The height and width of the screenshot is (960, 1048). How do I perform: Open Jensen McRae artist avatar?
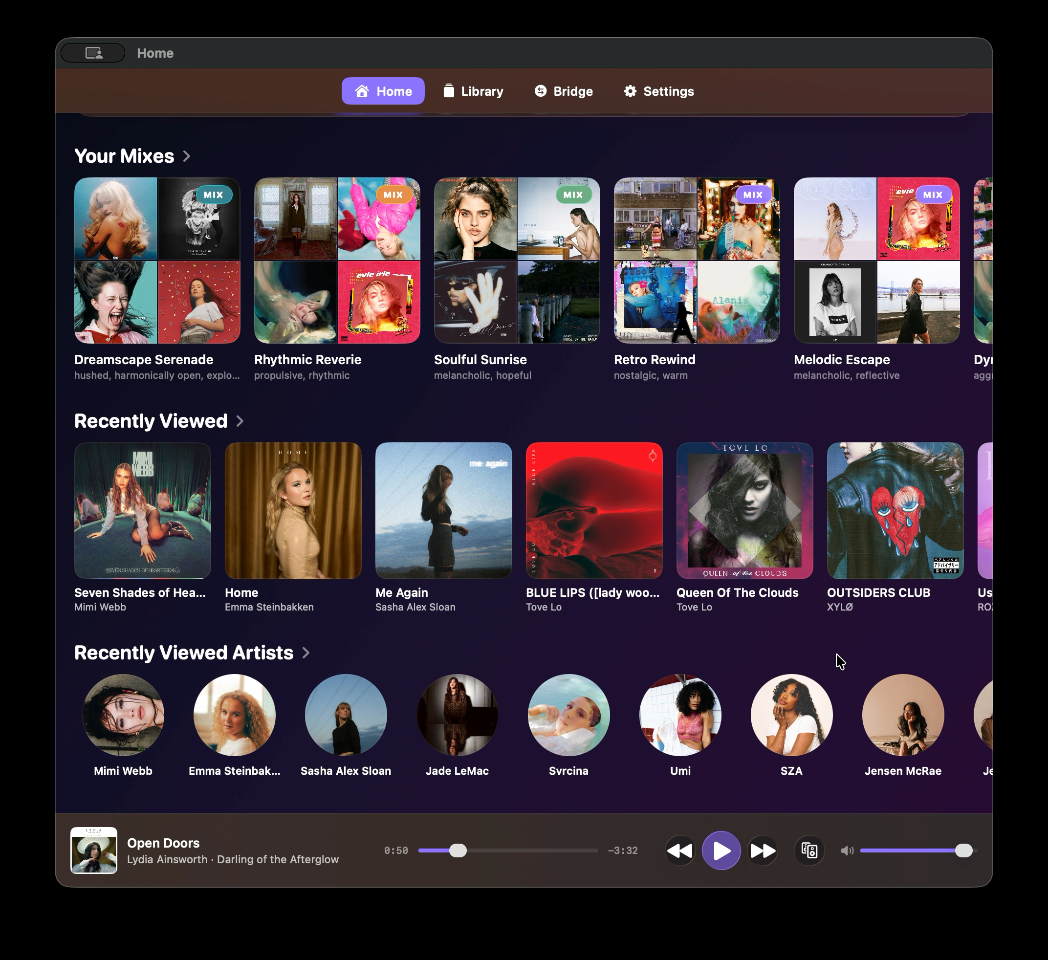pyautogui.click(x=903, y=715)
